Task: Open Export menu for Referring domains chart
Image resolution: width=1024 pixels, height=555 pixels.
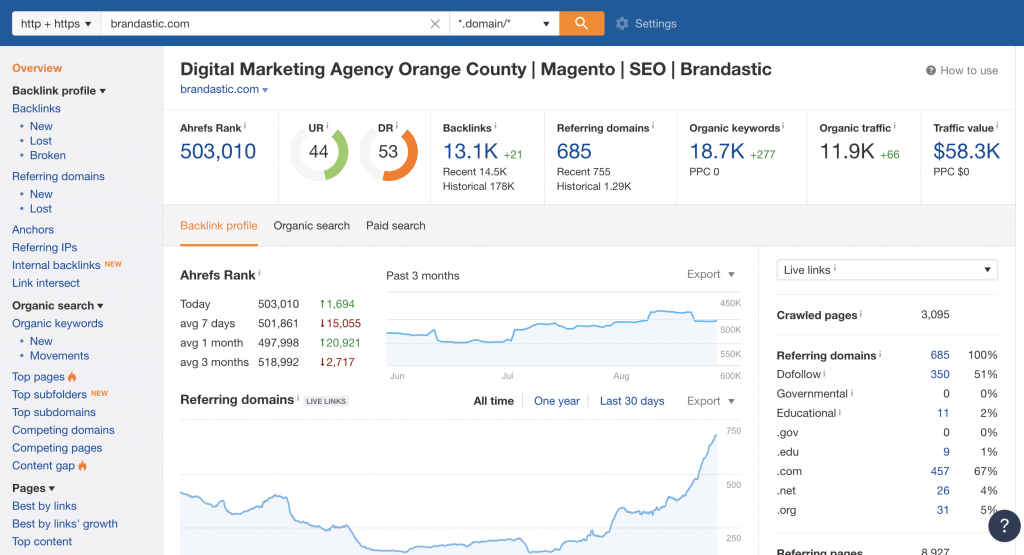Action: 711,401
